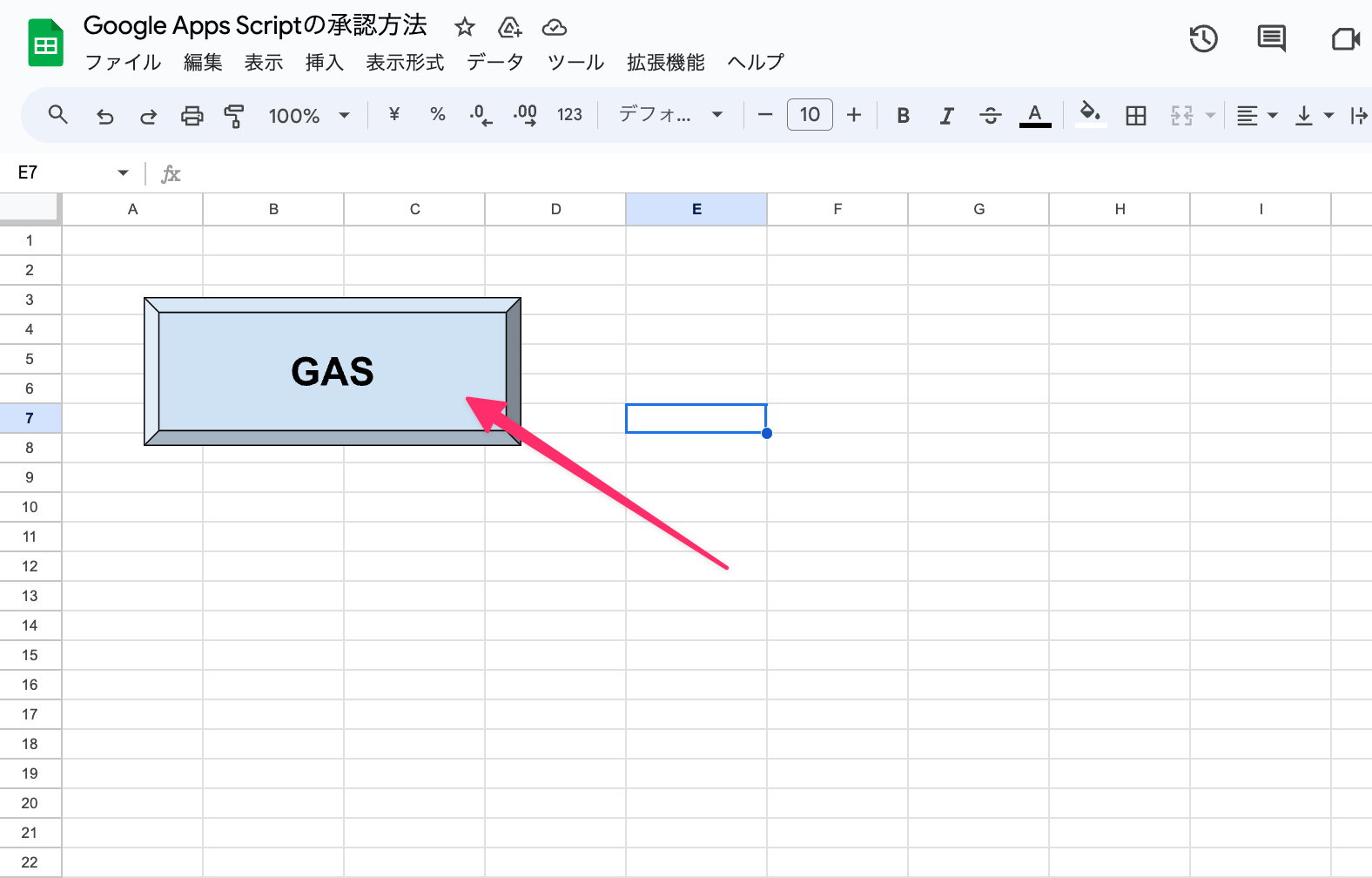Image resolution: width=1372 pixels, height=878 pixels.
Task: Click the select-all corner box
Action: coord(30,209)
